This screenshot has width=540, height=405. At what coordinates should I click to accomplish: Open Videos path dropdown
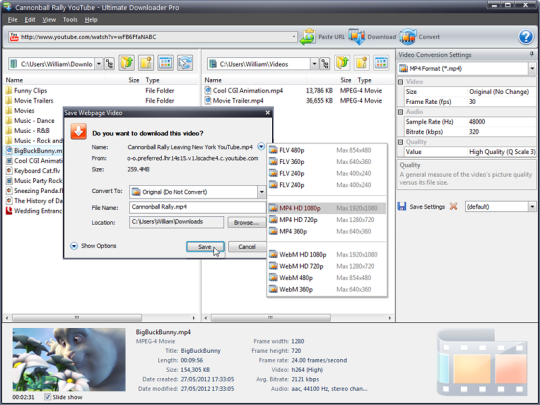pyautogui.click(x=314, y=64)
